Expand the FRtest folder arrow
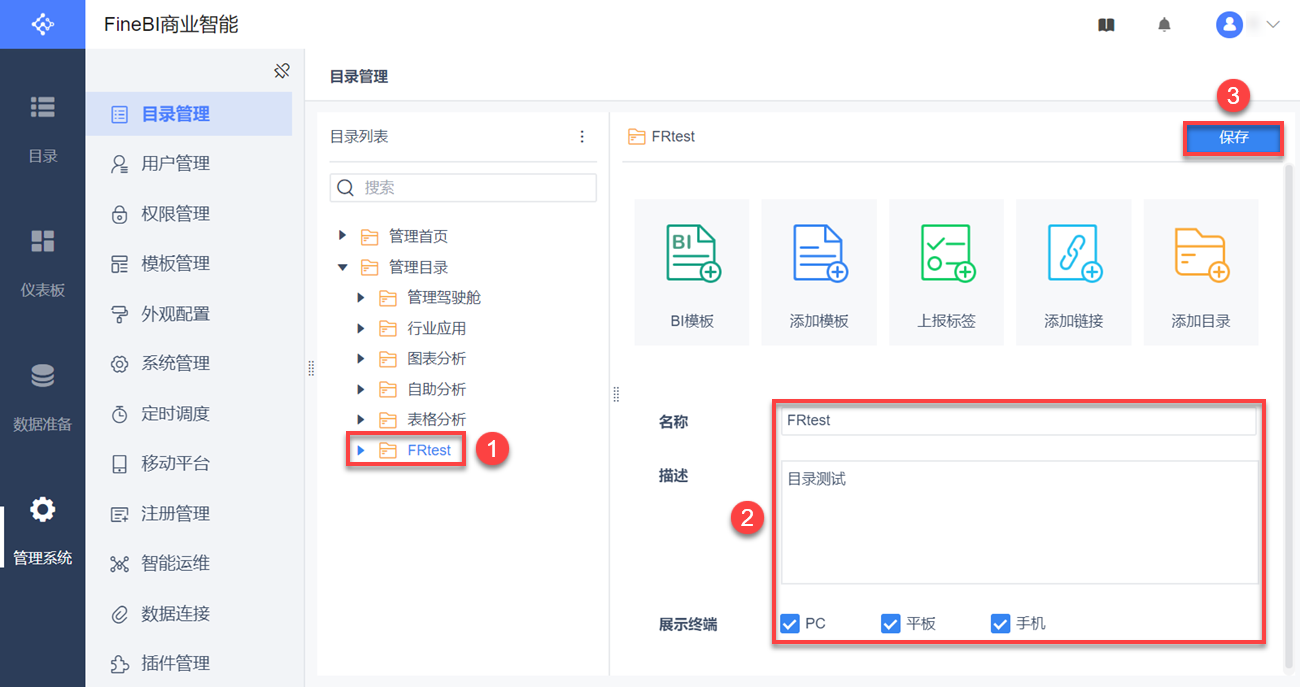This screenshot has height=687, width=1300. click(361, 450)
